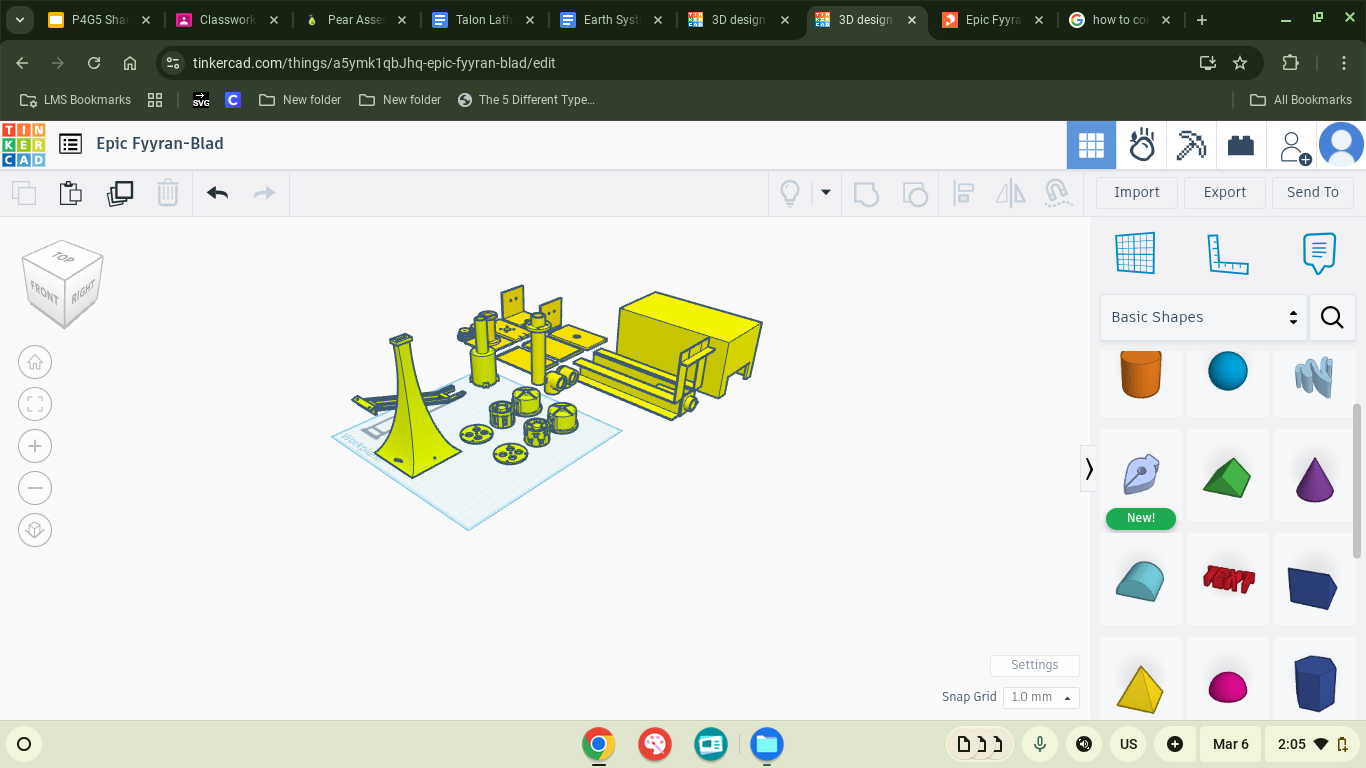Open the Sim Lab icon
This screenshot has width=1366, height=768.
tap(1142, 146)
